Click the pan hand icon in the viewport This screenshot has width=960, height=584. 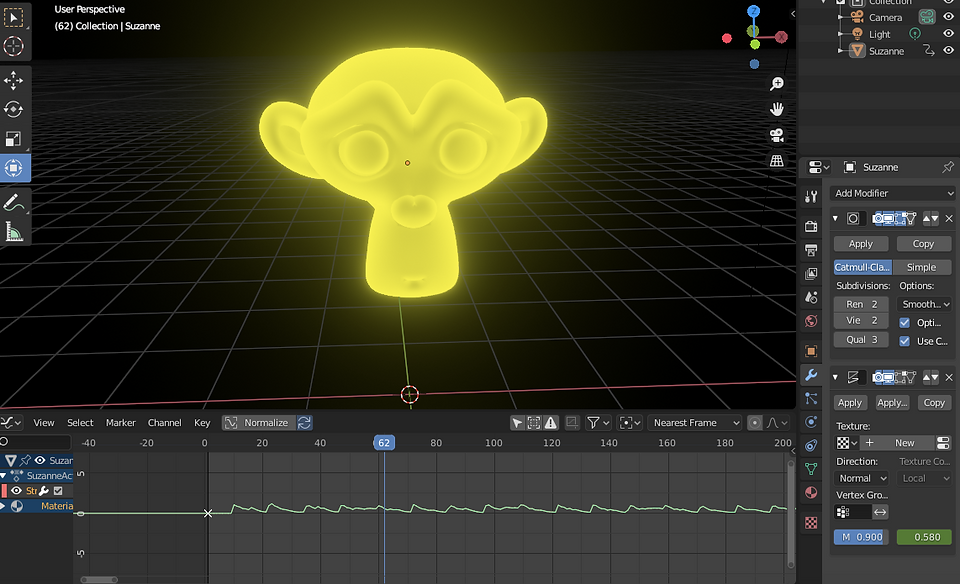pyautogui.click(x=776, y=109)
